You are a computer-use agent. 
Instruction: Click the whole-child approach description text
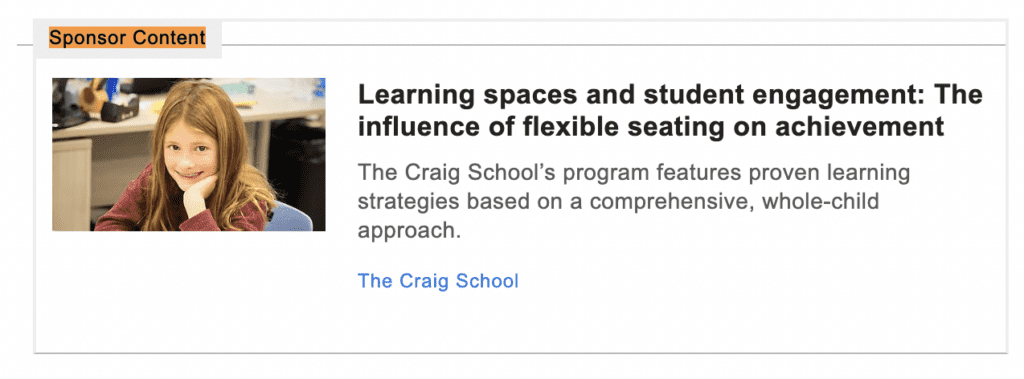tap(633, 202)
